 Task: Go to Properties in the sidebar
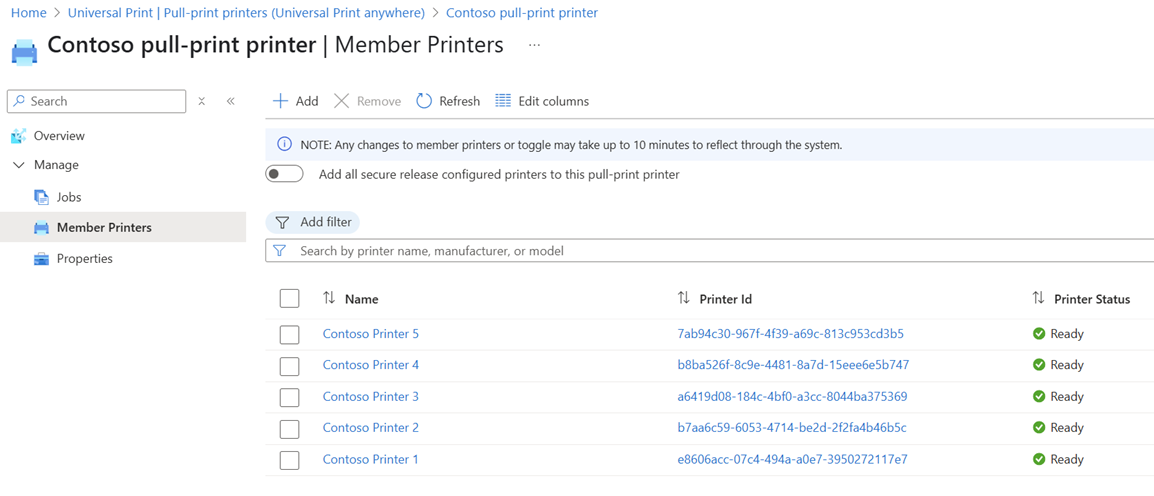pos(84,259)
